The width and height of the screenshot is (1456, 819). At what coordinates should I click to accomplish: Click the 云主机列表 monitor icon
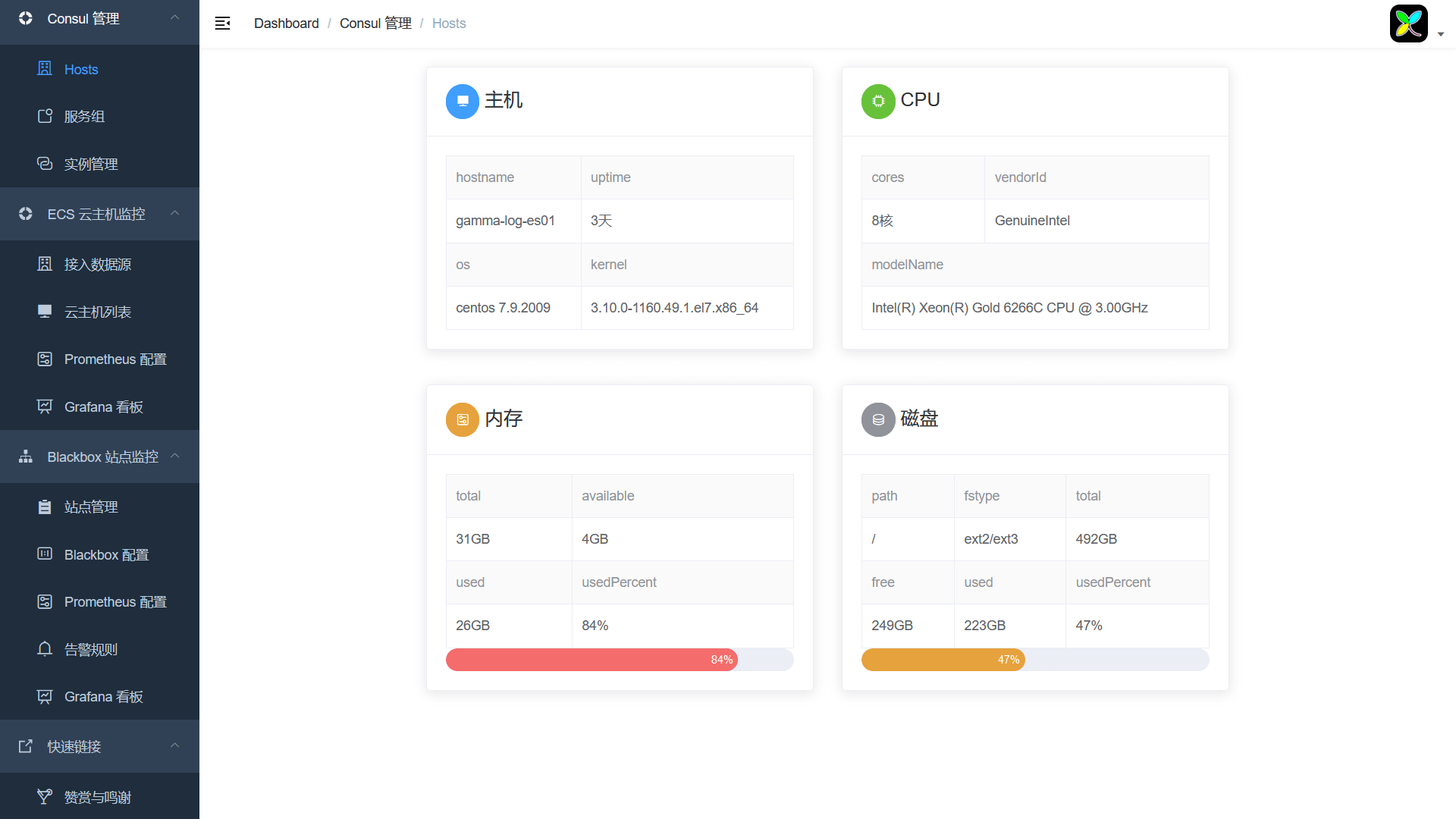[x=45, y=312]
